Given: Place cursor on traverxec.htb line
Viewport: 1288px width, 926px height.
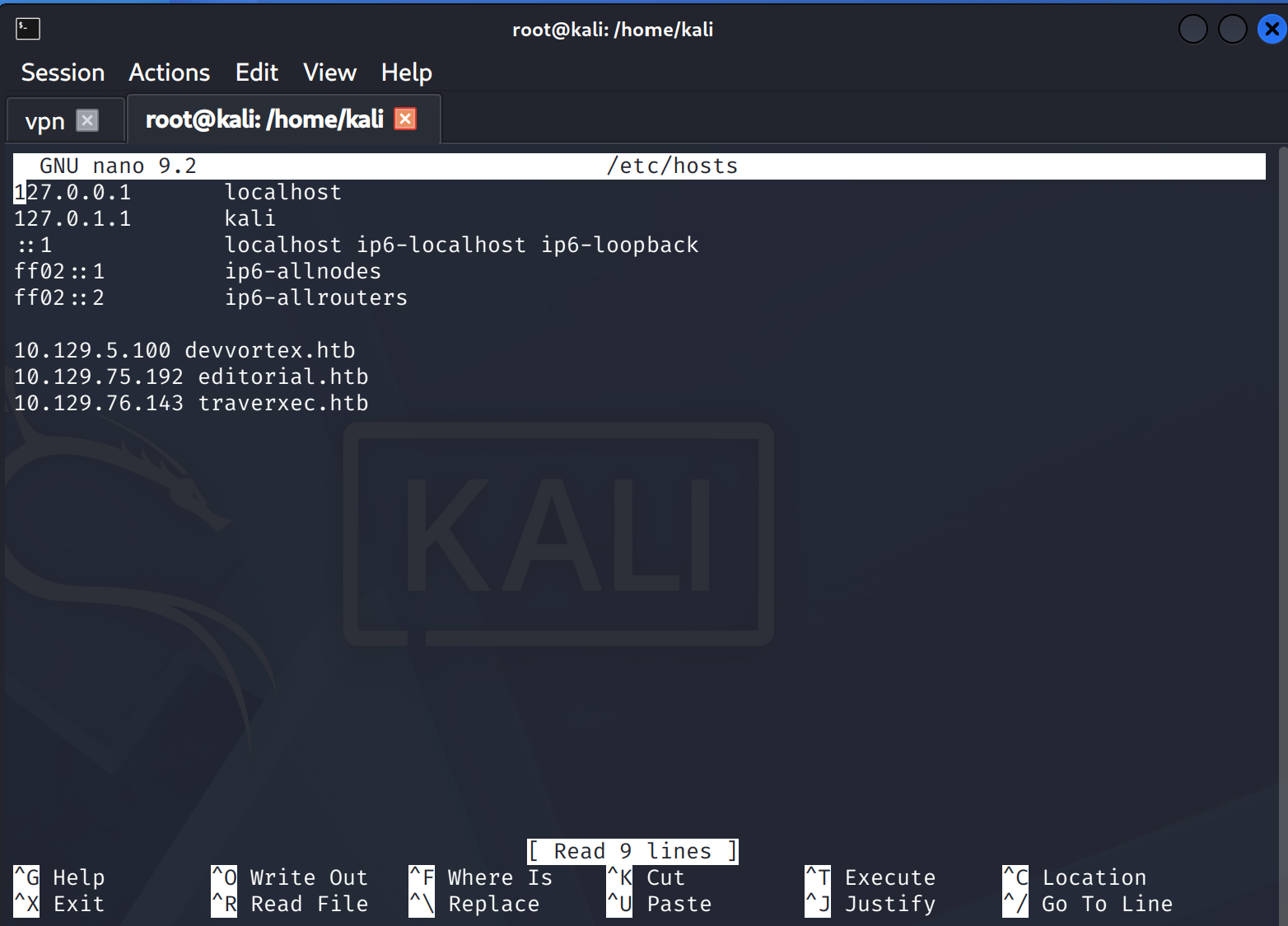Looking at the screenshot, I should click(191, 403).
